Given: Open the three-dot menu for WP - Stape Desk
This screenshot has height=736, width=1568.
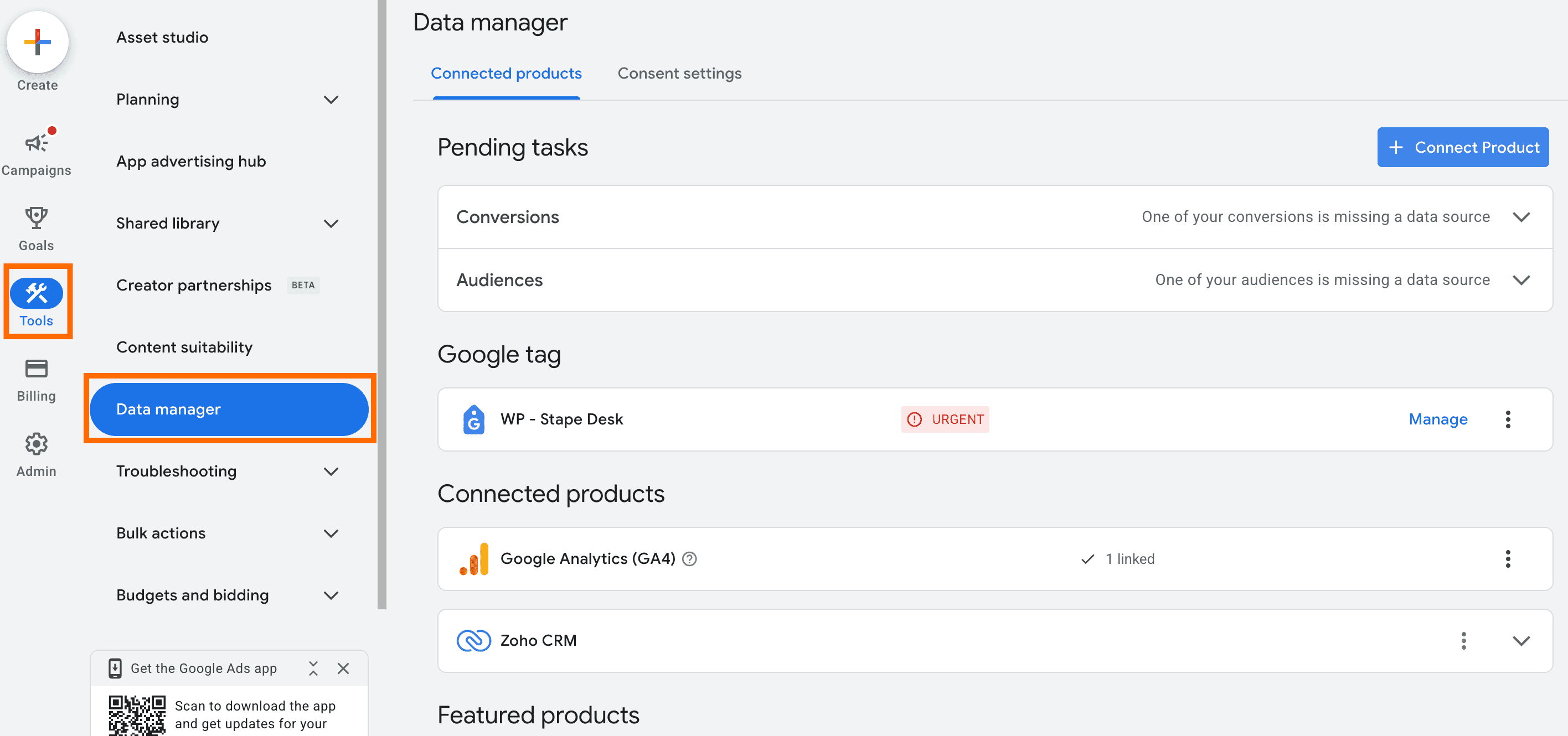Looking at the screenshot, I should (x=1508, y=419).
